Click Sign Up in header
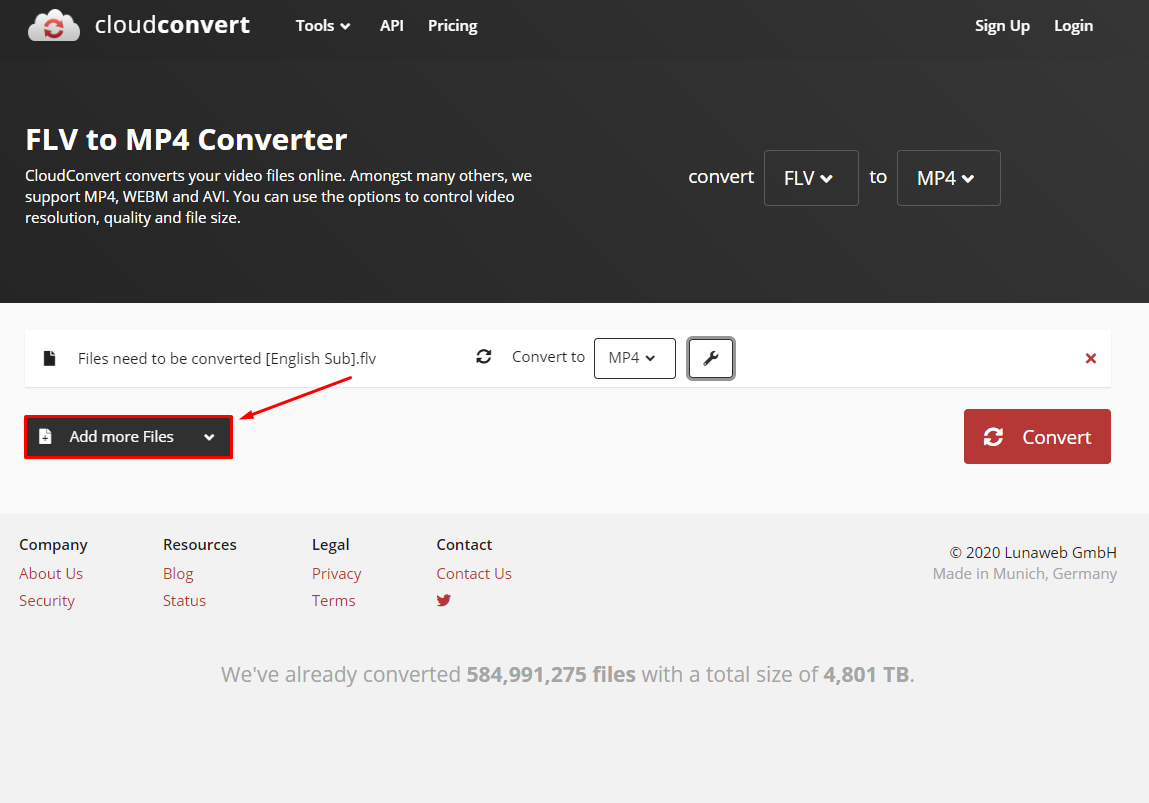The image size is (1149, 803). [1002, 26]
